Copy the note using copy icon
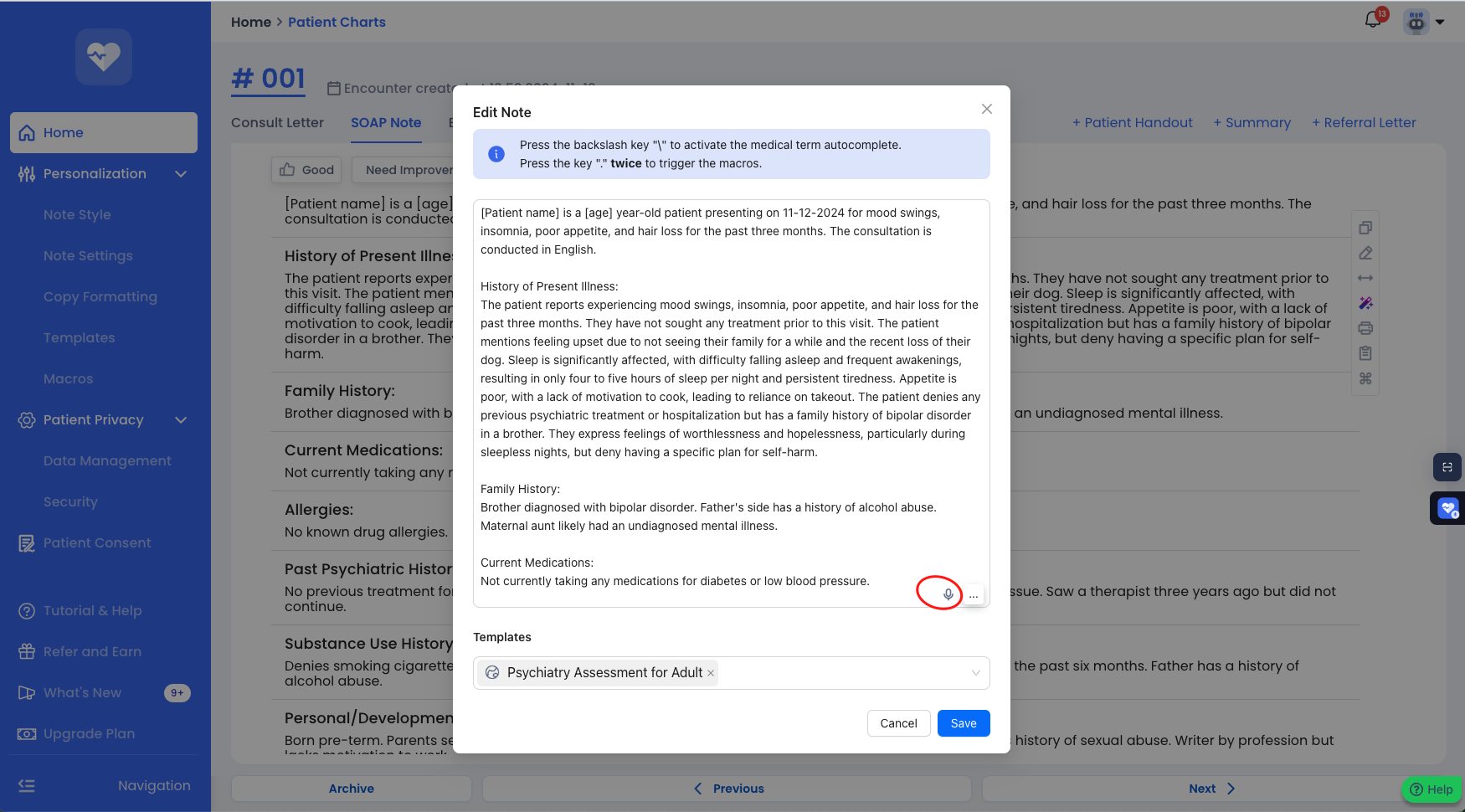1465x812 pixels. (x=1365, y=228)
